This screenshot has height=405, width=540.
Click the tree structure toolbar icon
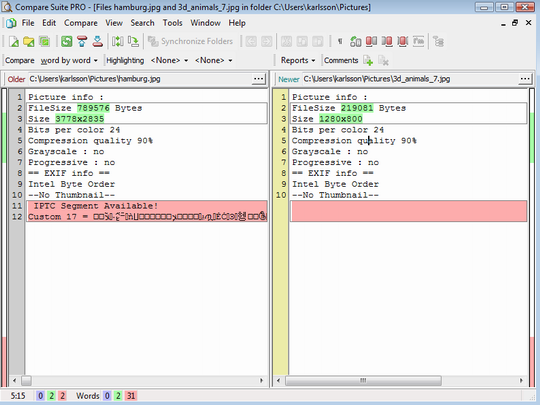tap(438, 42)
